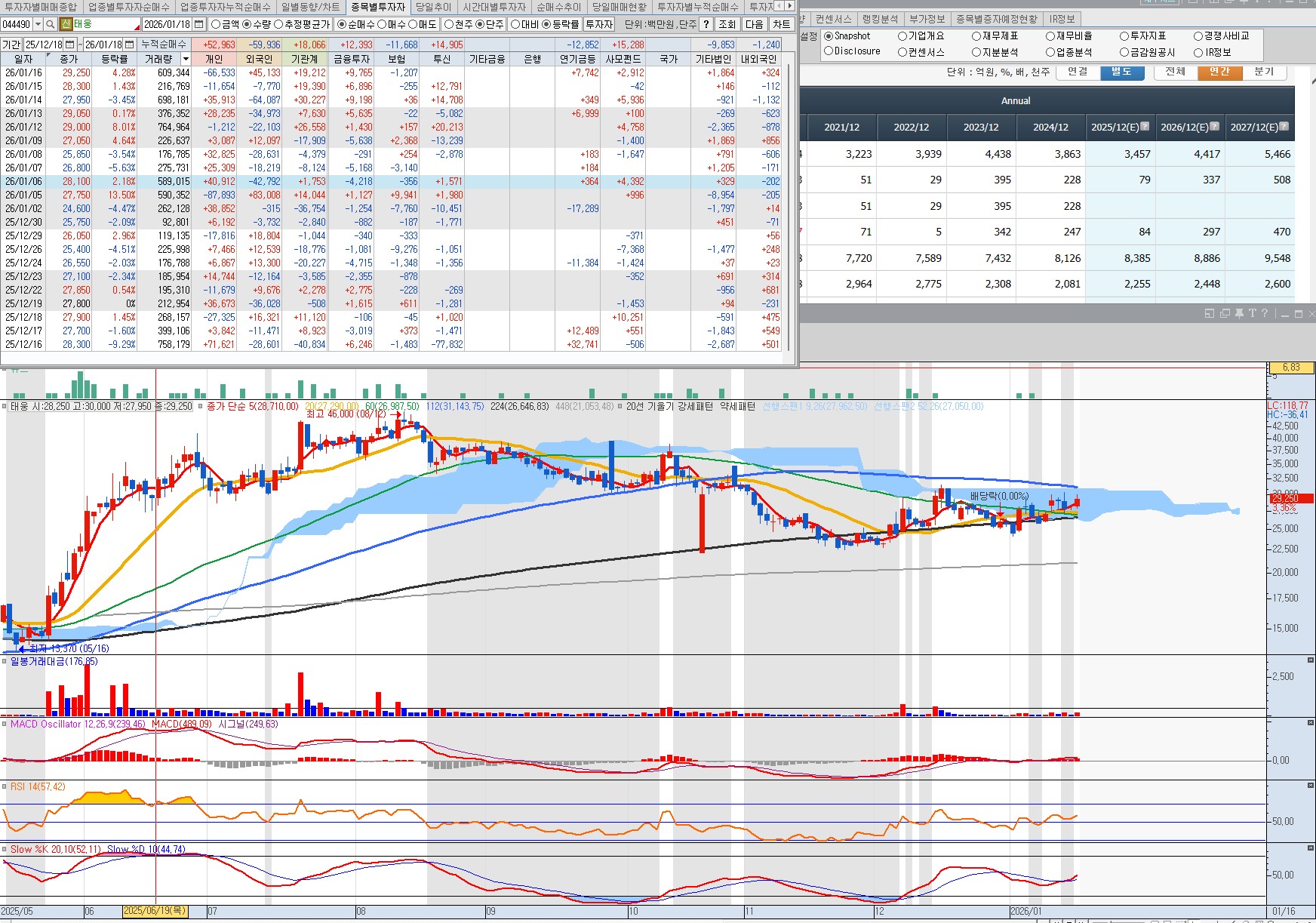
Task: Open the 거래량 column dropdown arrow
Action: [186, 59]
